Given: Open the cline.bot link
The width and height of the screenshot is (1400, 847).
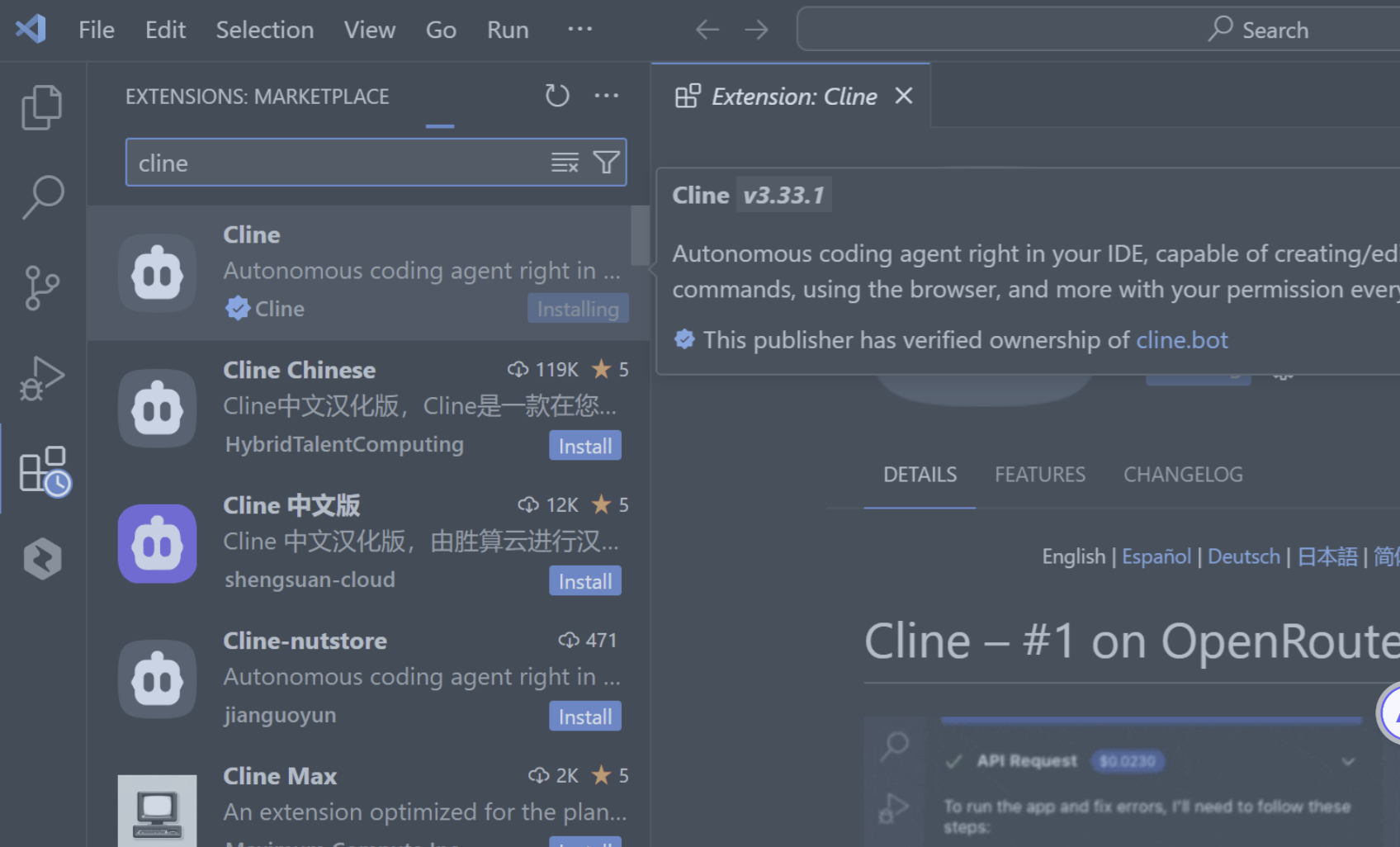Looking at the screenshot, I should [x=1182, y=340].
